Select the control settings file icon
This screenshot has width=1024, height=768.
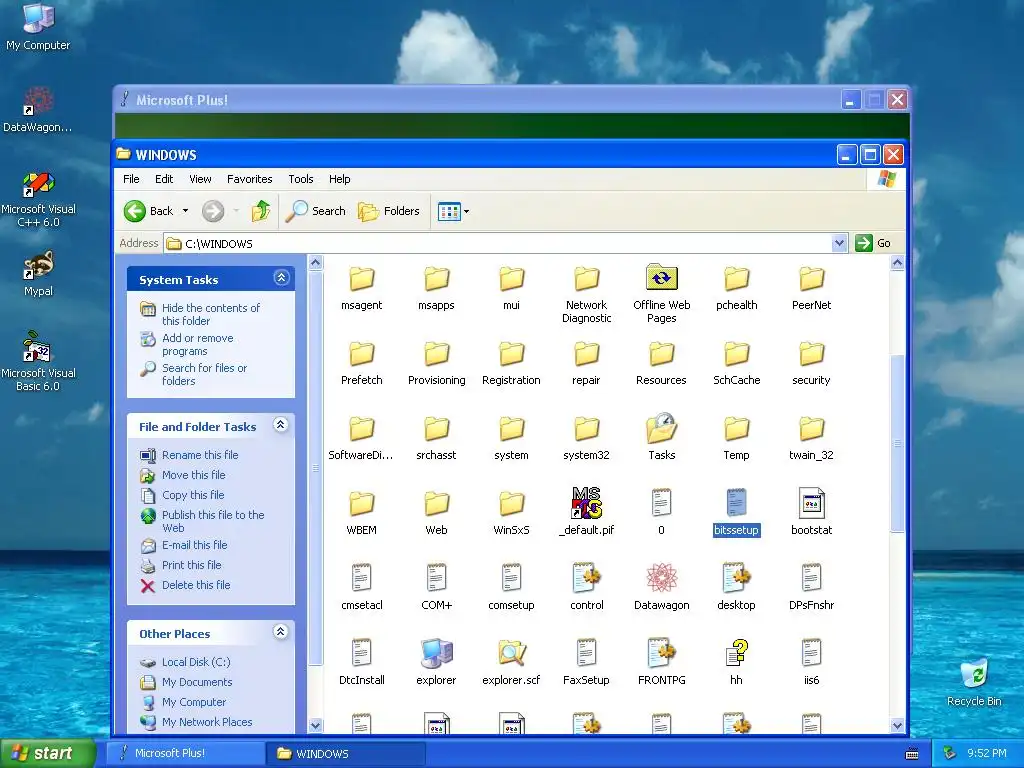[x=586, y=586]
